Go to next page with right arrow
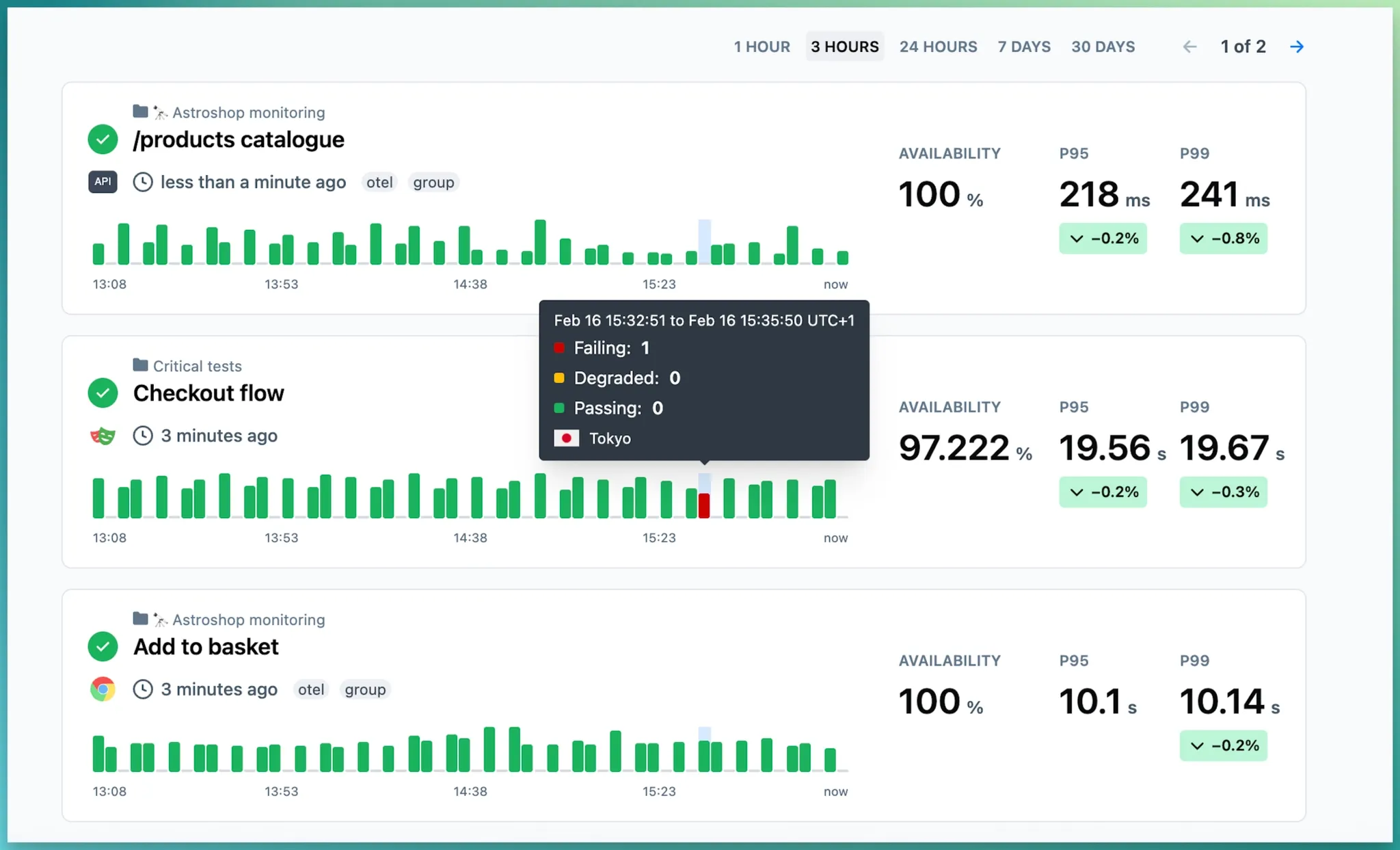 [1297, 47]
